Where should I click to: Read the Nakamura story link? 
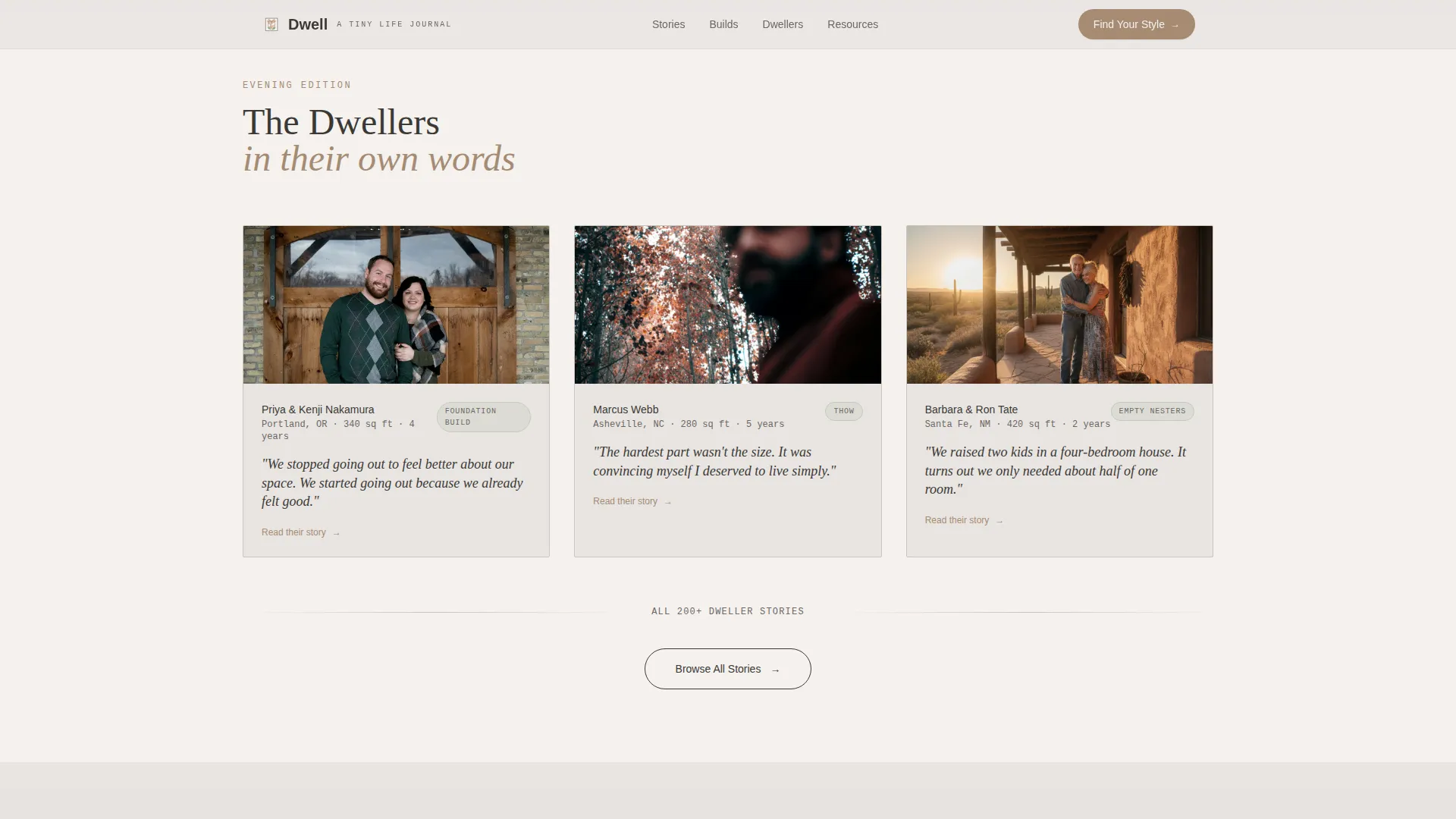[x=300, y=532]
